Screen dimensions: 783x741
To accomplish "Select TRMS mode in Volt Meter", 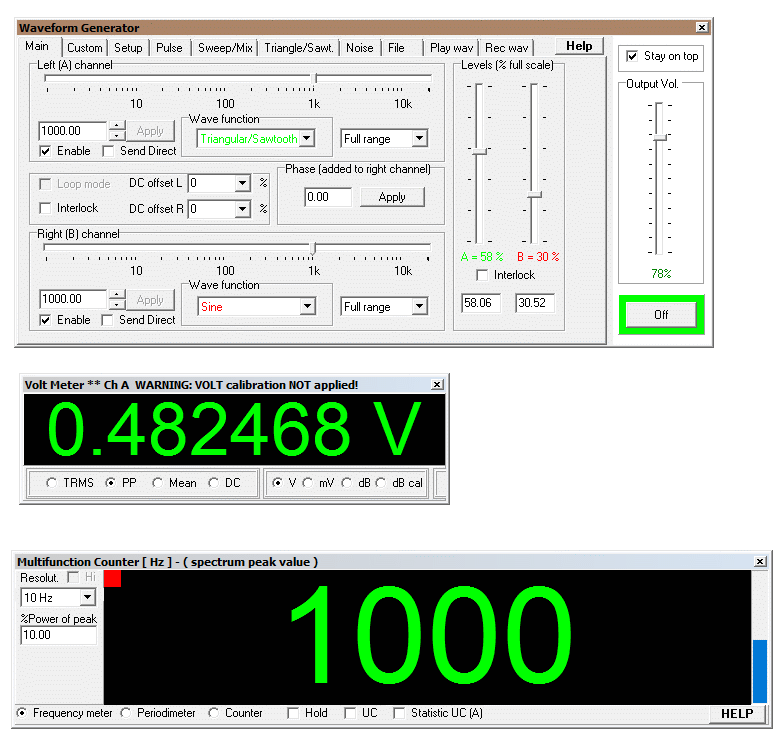I will tap(51, 483).
